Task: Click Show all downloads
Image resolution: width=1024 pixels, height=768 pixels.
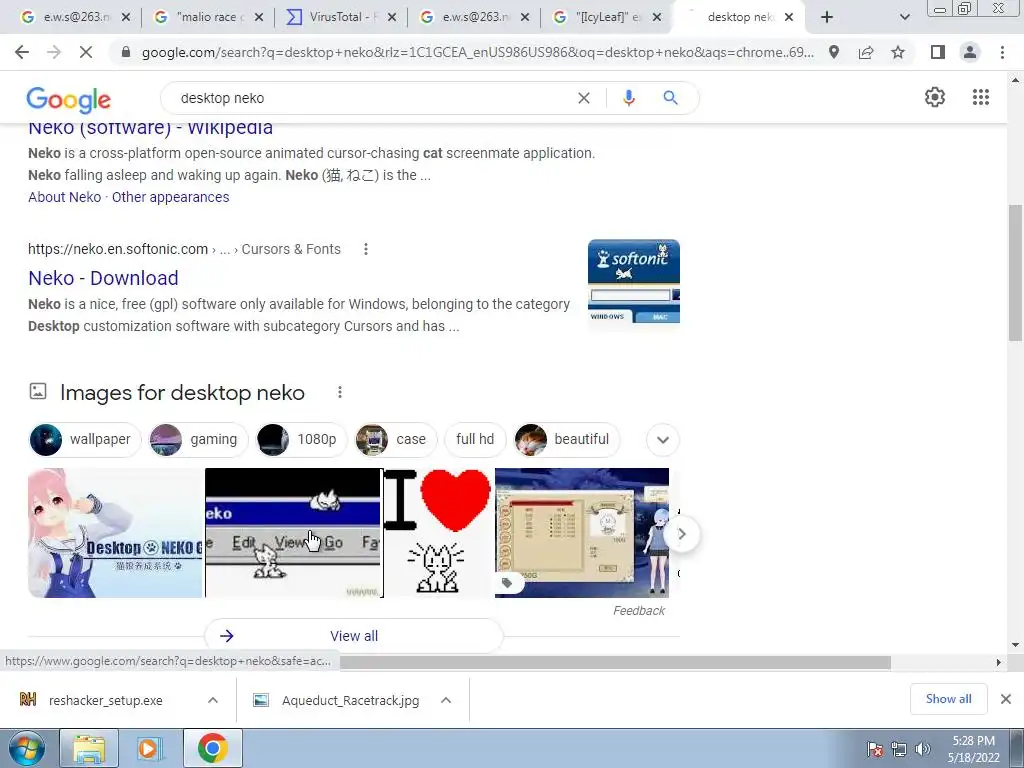Action: click(x=948, y=699)
